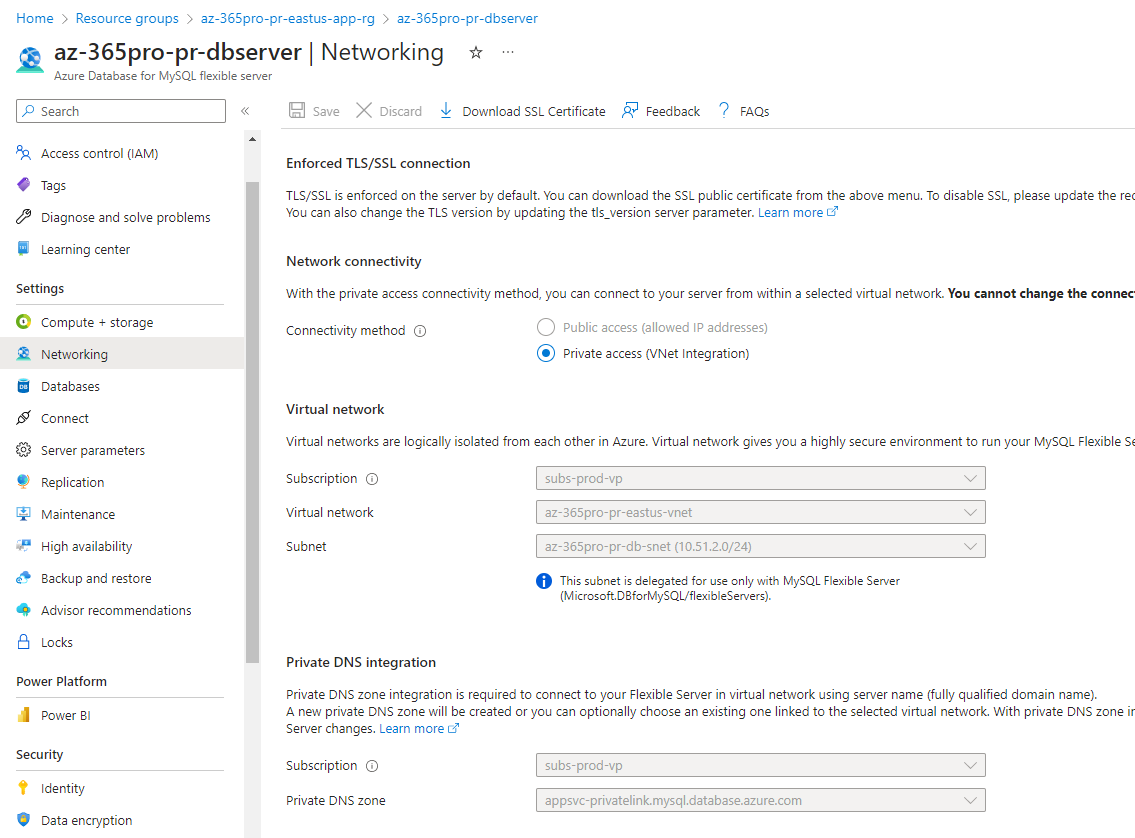Click the Locks padlock icon
1135x838 pixels.
tap(23, 642)
